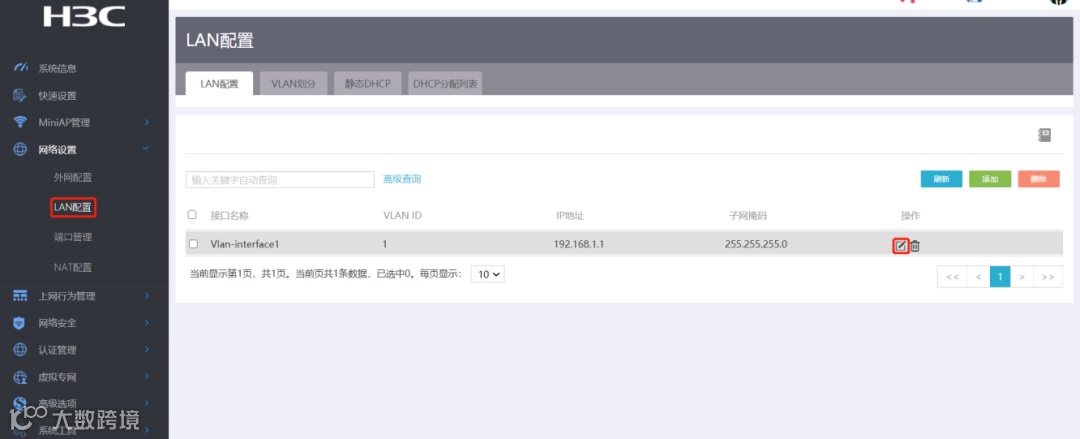Go to previous page with < button
Screen dimensions: 1080x439
[978, 276]
